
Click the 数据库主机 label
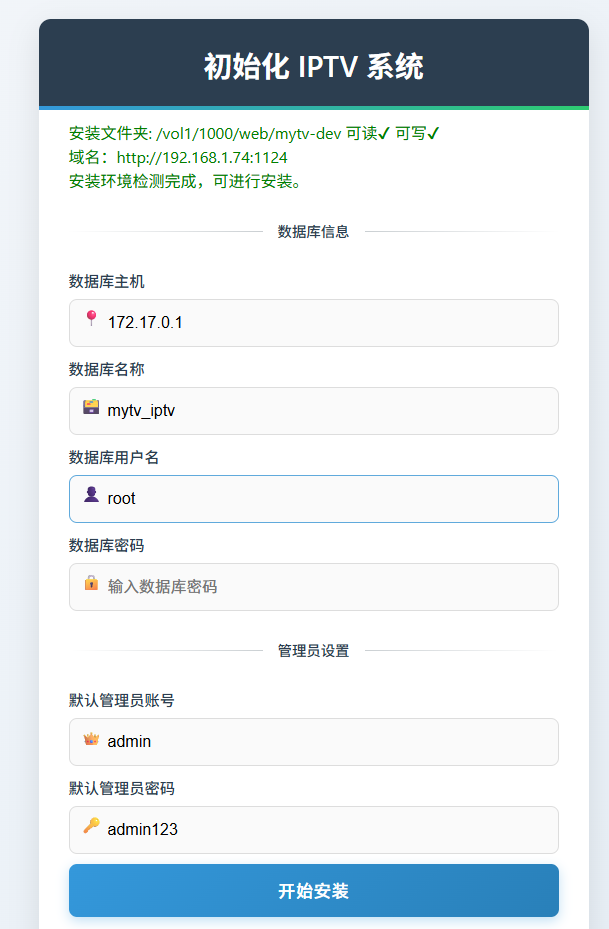(106, 281)
